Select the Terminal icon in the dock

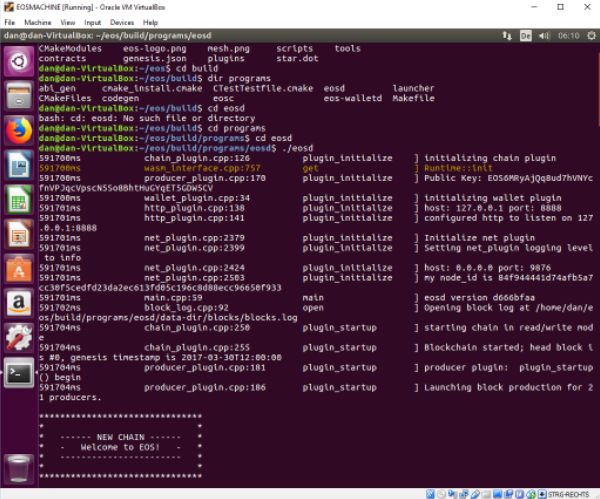point(18,373)
